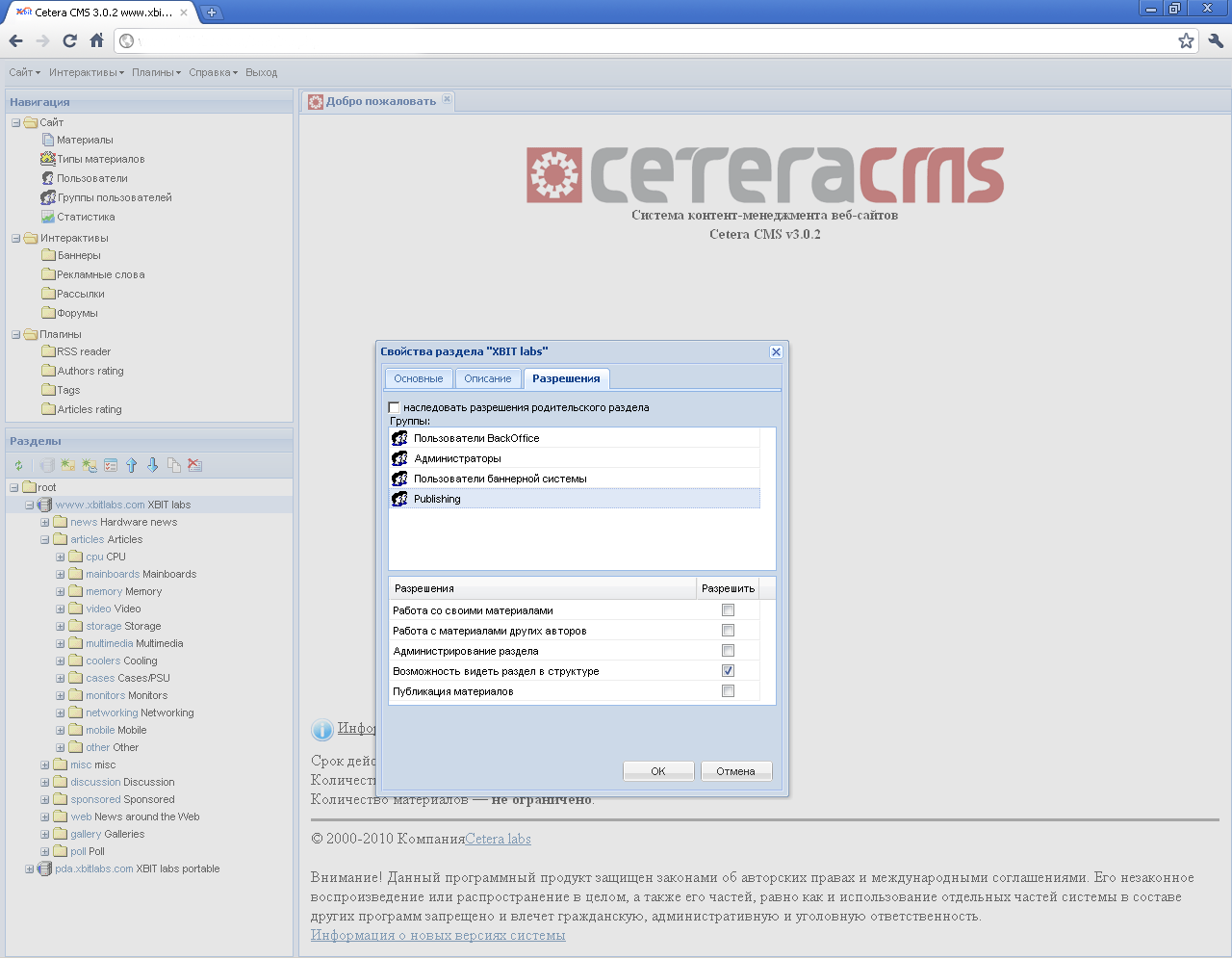Image resolution: width=1232 pixels, height=959 pixels.
Task: Switch to the Основные tab
Action: pos(418,378)
